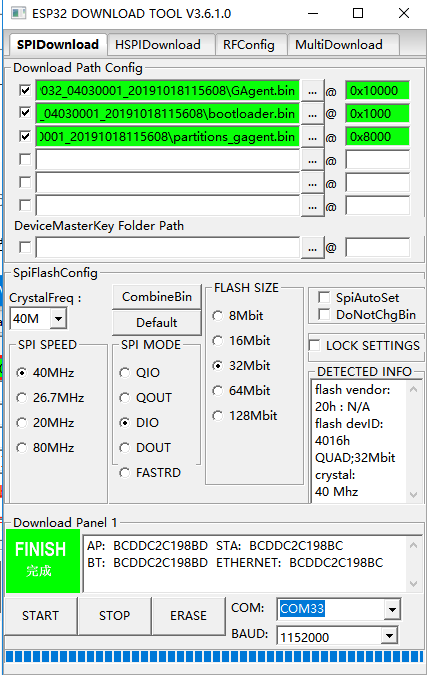Browse file for GAgent.bin path row
Image resolution: width=427 pixels, height=675 pixels.
click(313, 91)
